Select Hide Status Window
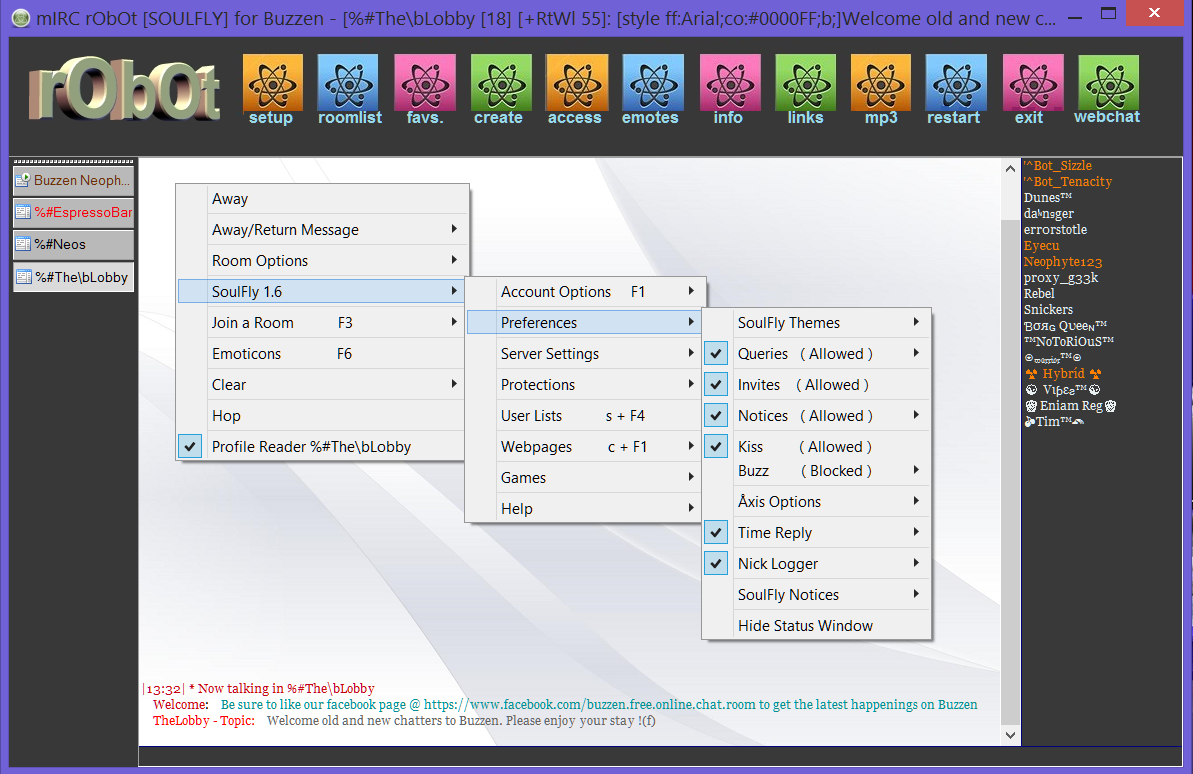This screenshot has width=1193, height=774. [816, 626]
